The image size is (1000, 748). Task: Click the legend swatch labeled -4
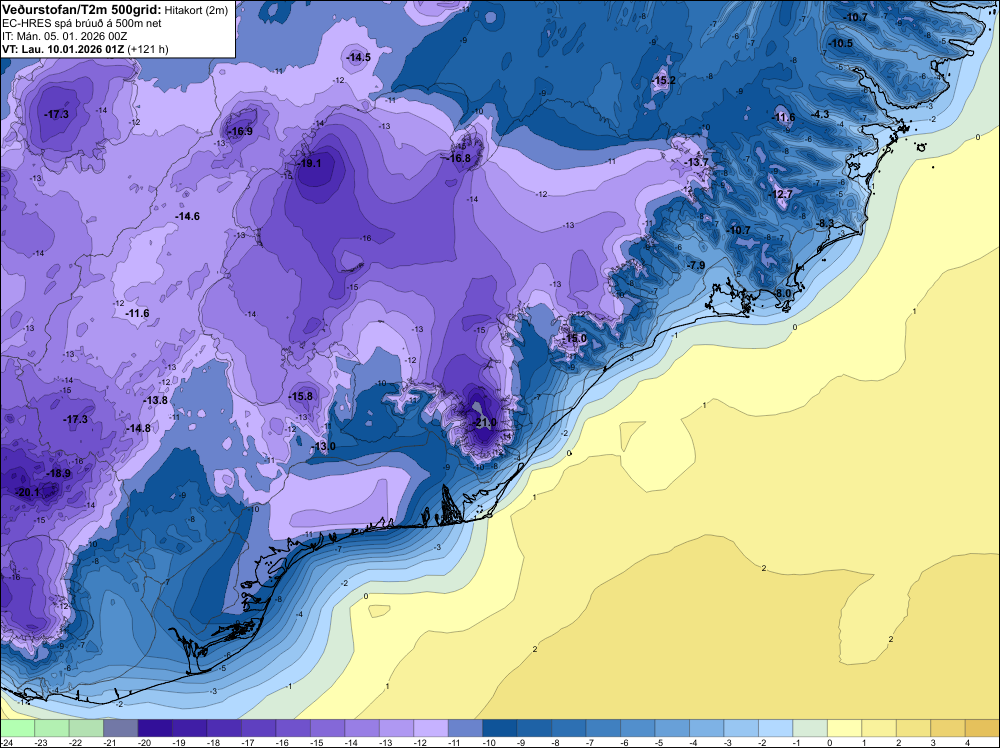point(706,728)
